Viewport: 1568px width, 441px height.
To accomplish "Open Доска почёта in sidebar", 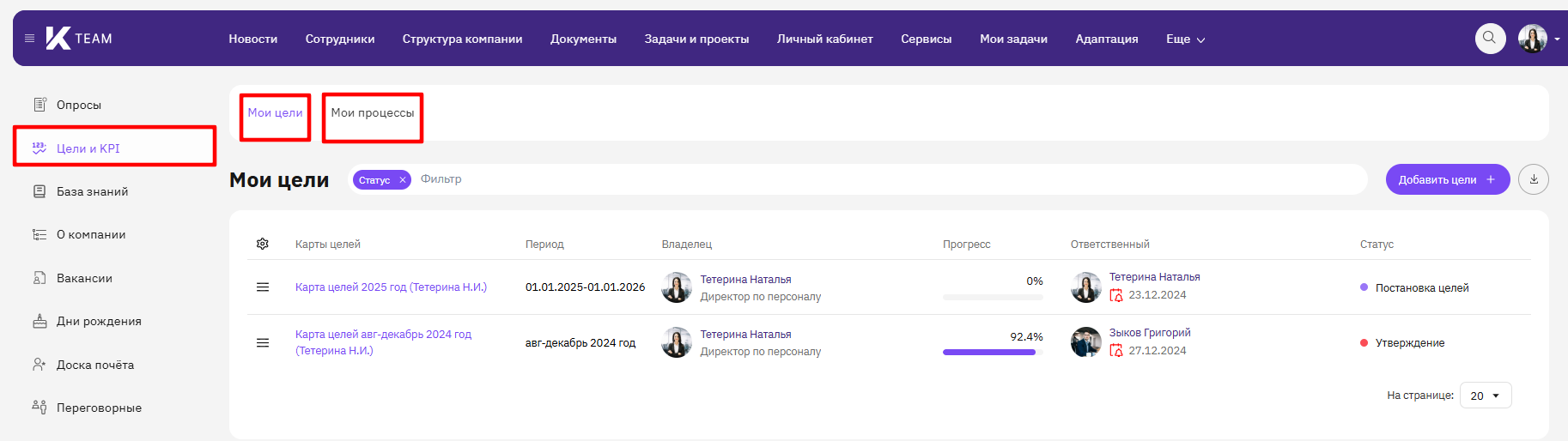I will [95, 365].
